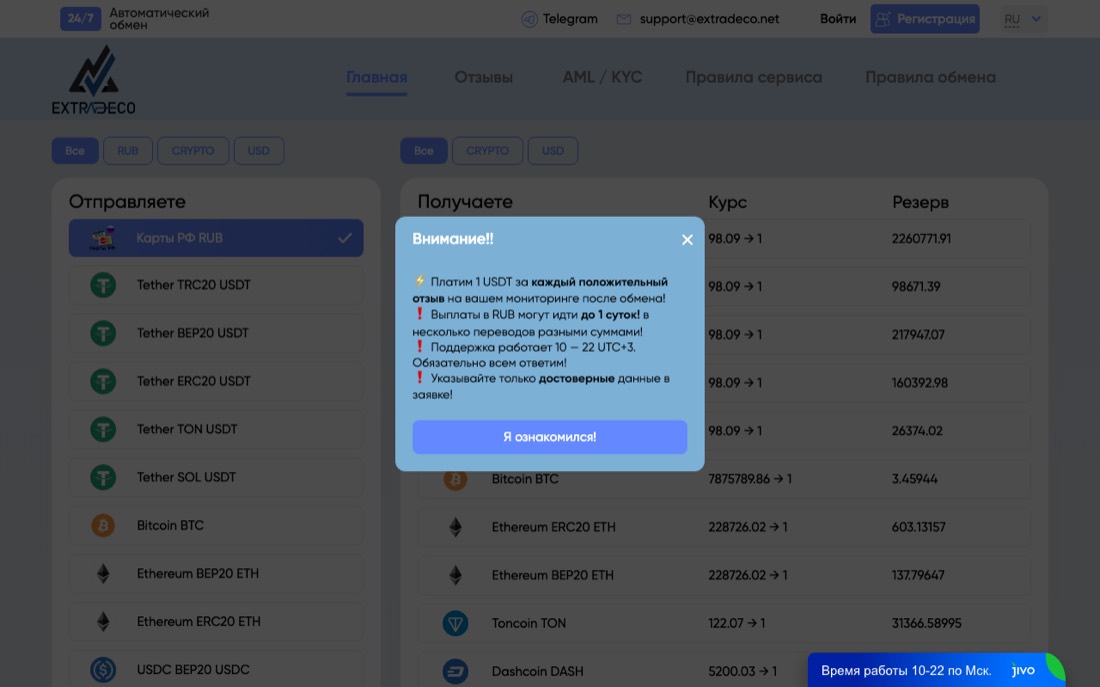
Task: Select the CRYPTO filter in send section
Action: (193, 151)
